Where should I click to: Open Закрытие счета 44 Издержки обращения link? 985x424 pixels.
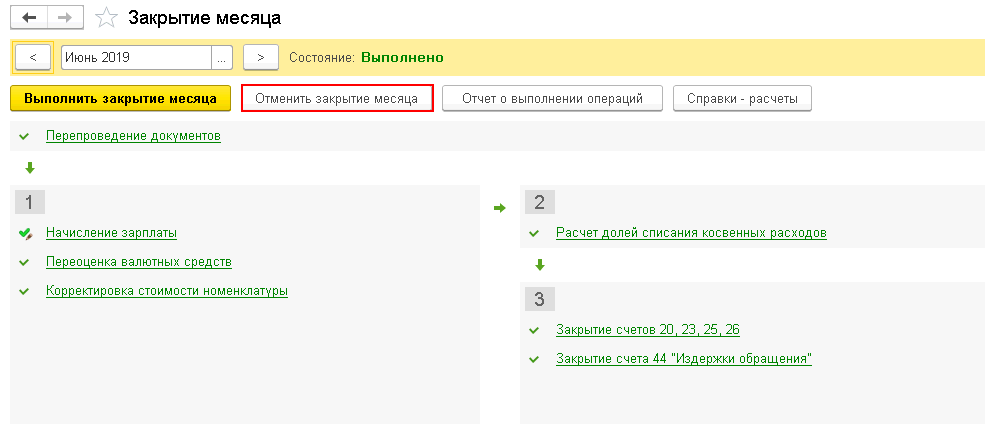click(x=684, y=359)
